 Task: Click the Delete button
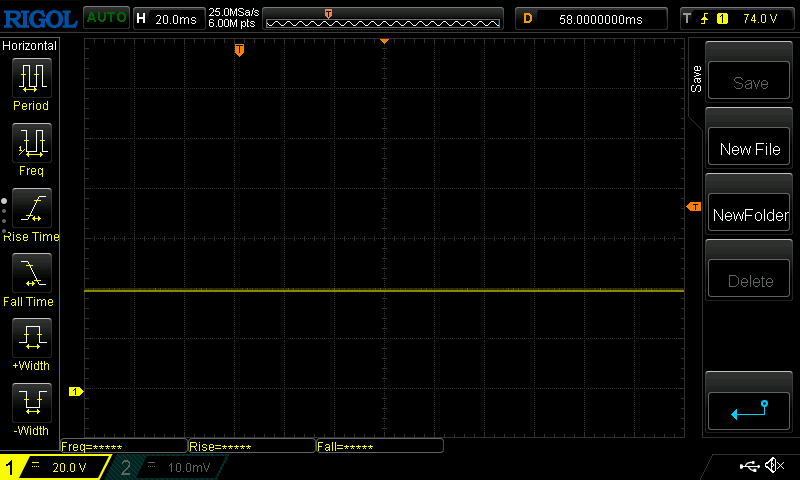pos(749,279)
